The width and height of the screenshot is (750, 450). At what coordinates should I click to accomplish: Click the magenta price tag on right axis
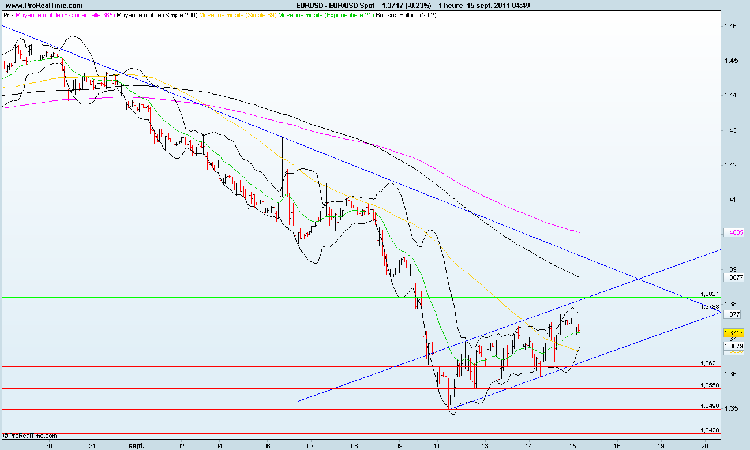click(x=734, y=230)
